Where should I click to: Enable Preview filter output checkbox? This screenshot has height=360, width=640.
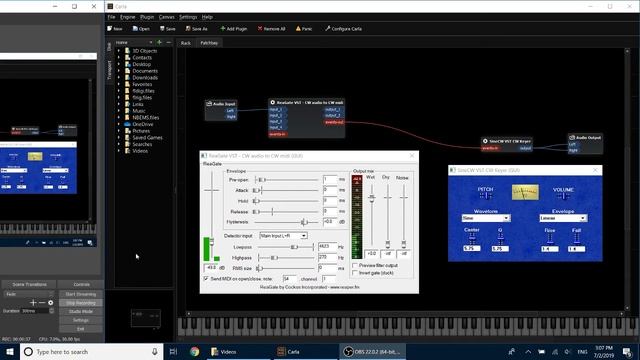click(x=355, y=265)
